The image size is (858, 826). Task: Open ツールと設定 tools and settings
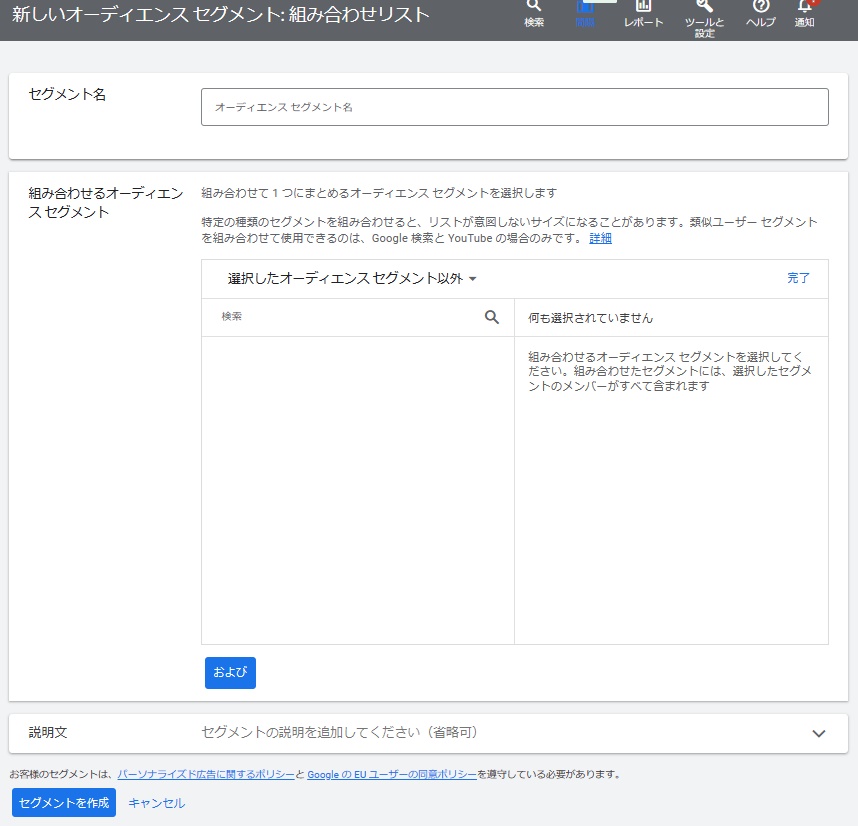(704, 15)
